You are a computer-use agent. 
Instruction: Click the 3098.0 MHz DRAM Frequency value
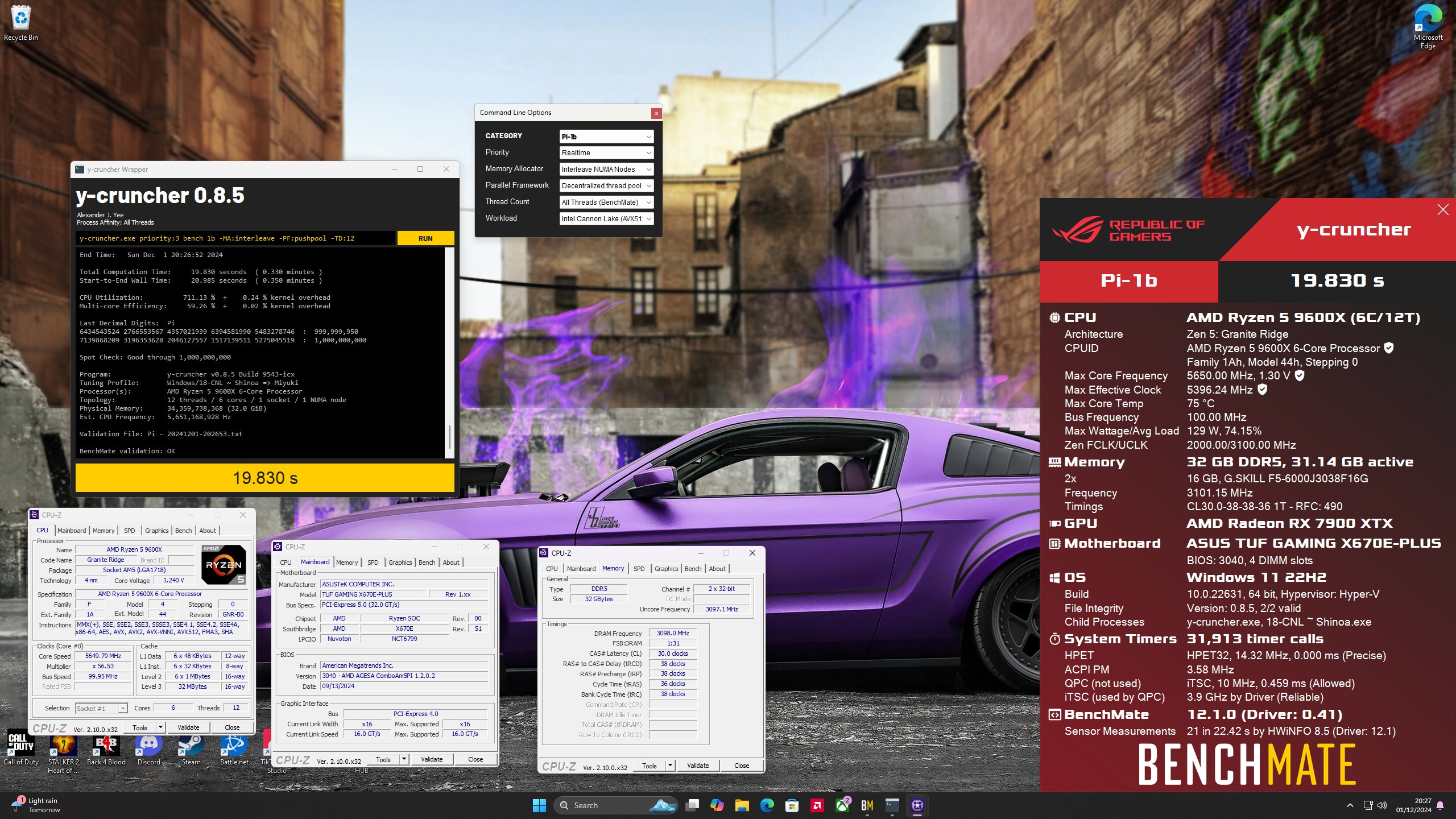tap(673, 633)
